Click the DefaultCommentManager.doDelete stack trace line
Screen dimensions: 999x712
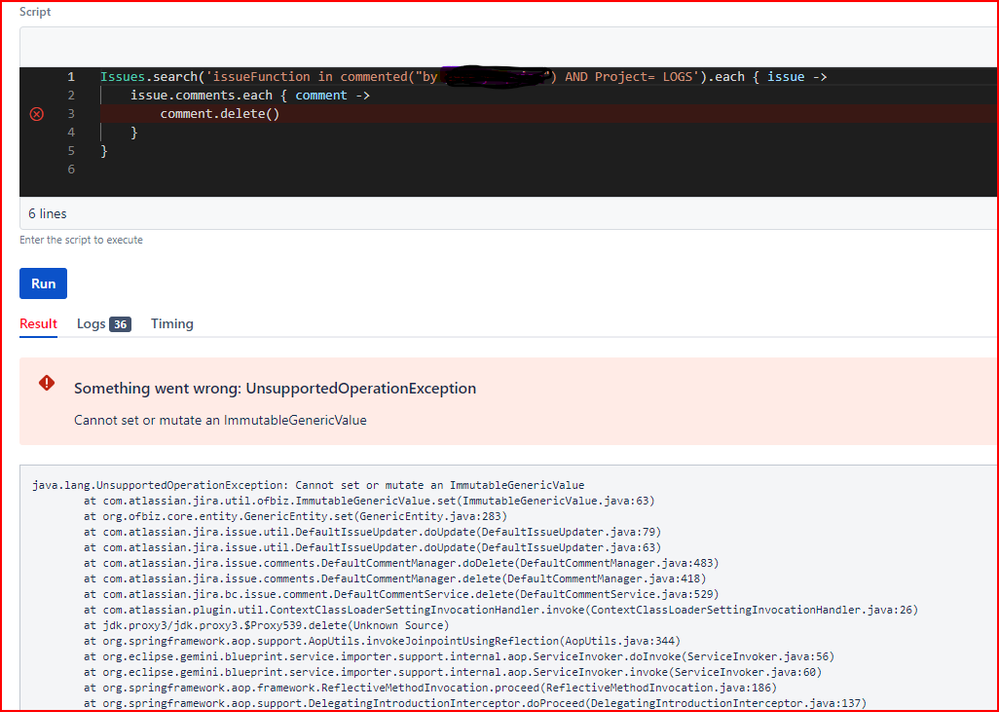(401, 564)
